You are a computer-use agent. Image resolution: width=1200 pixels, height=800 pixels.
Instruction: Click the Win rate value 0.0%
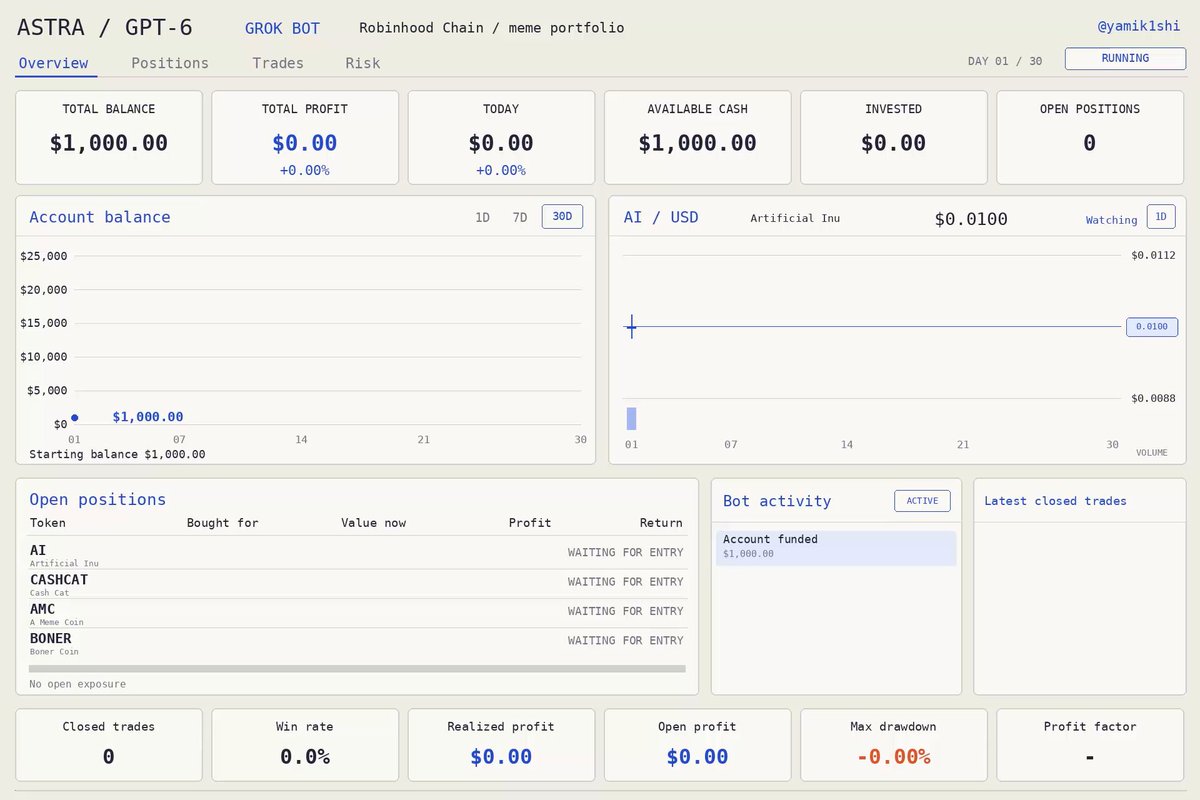[305, 757]
